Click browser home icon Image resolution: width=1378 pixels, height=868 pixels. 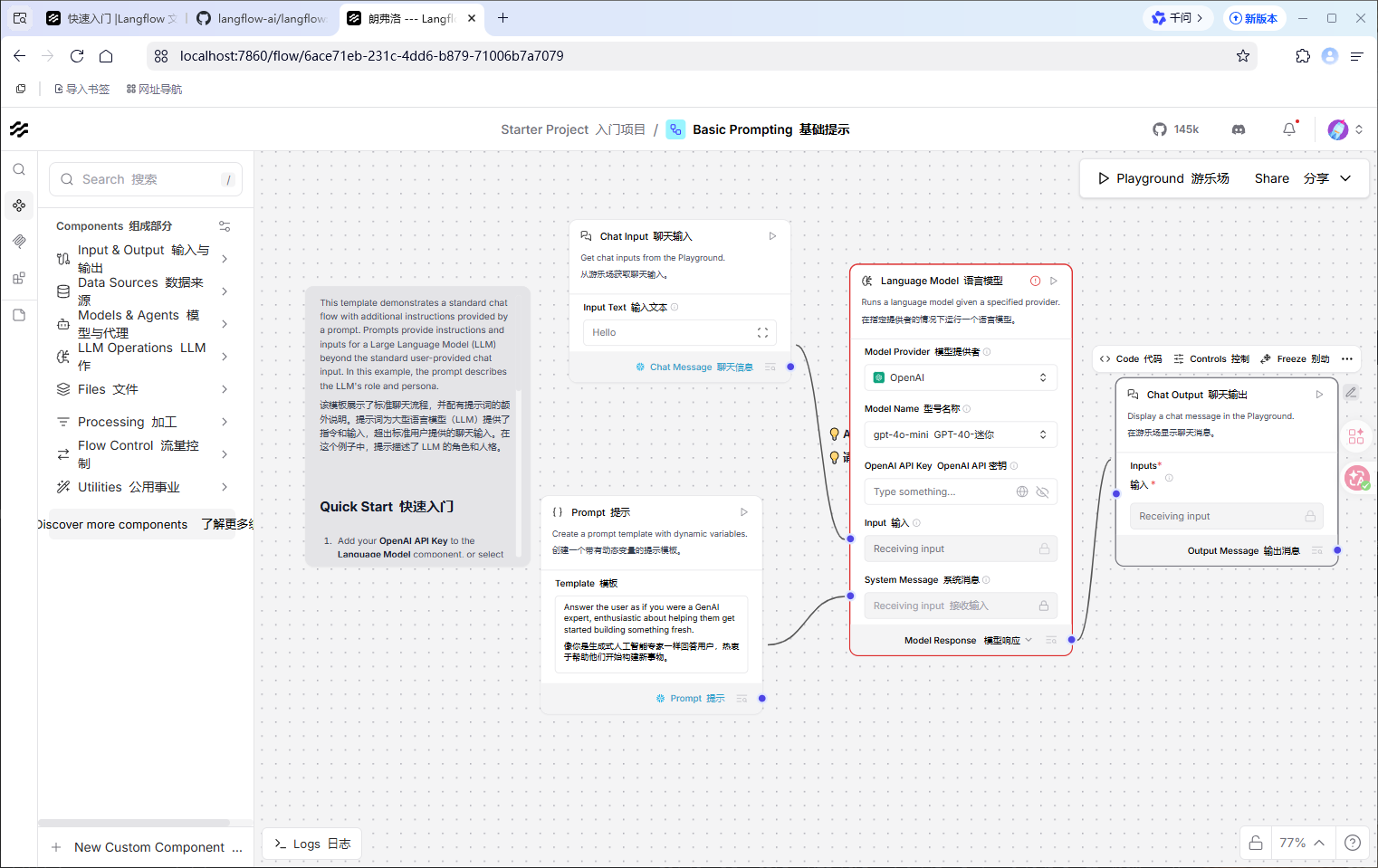(x=106, y=56)
